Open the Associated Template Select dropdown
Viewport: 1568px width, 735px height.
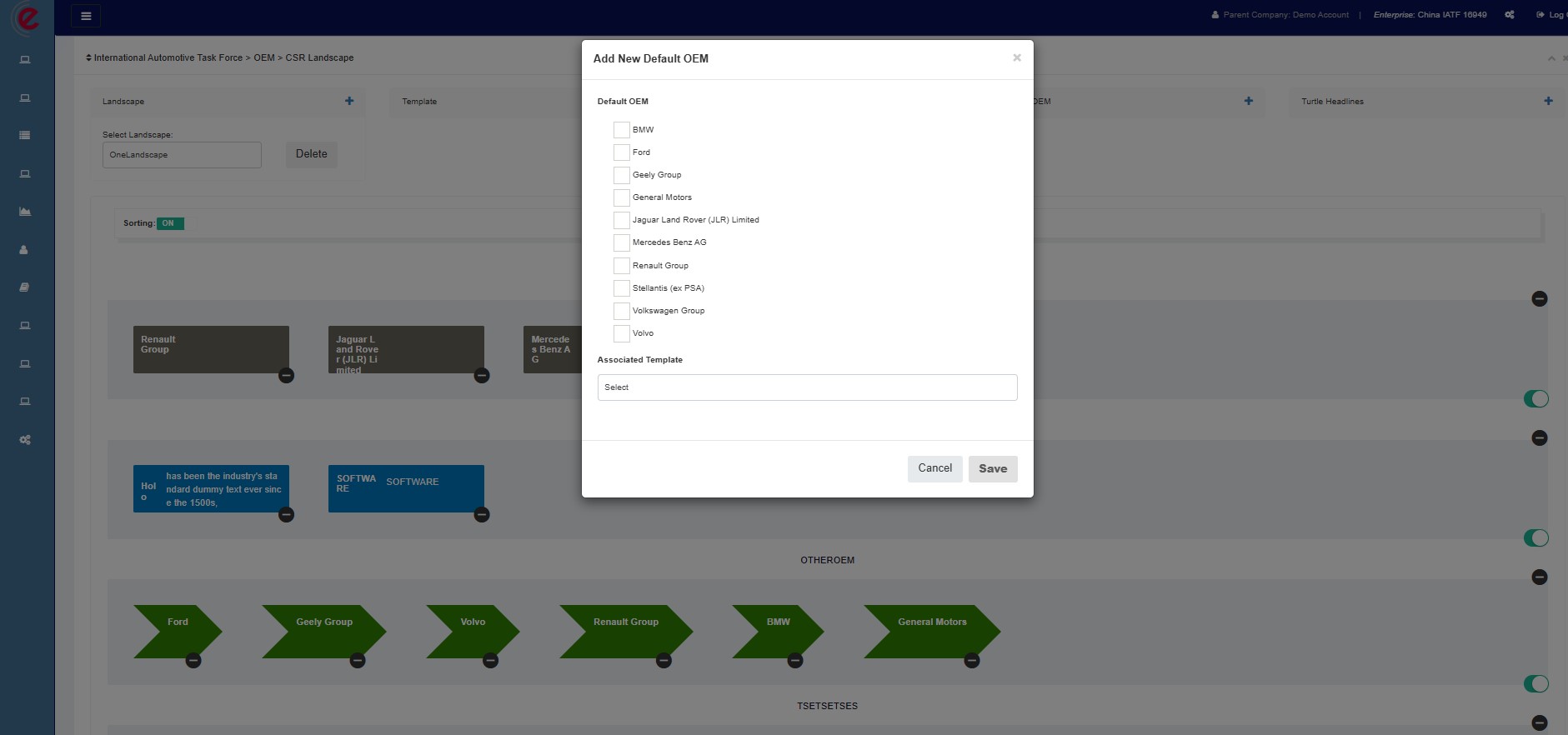click(807, 387)
